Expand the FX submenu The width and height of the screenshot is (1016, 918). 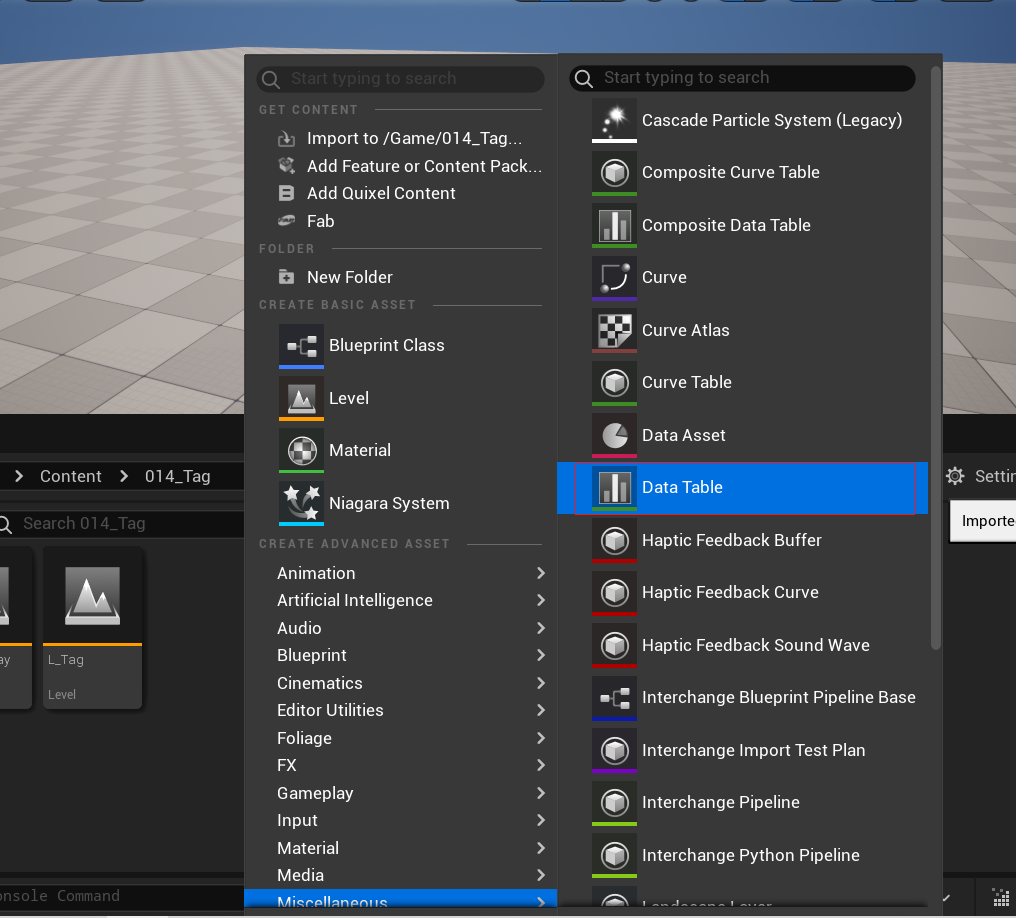(400, 766)
